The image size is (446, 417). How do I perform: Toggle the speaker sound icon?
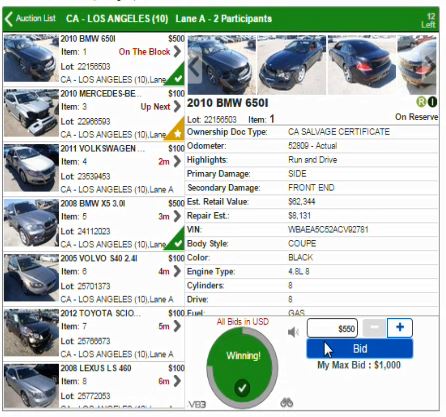(293, 332)
